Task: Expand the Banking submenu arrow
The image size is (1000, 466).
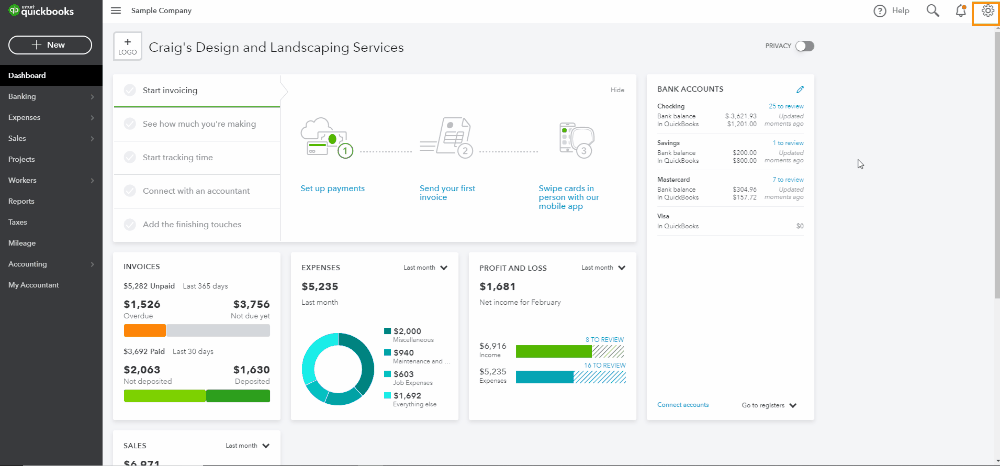Action: pyautogui.click(x=92, y=97)
